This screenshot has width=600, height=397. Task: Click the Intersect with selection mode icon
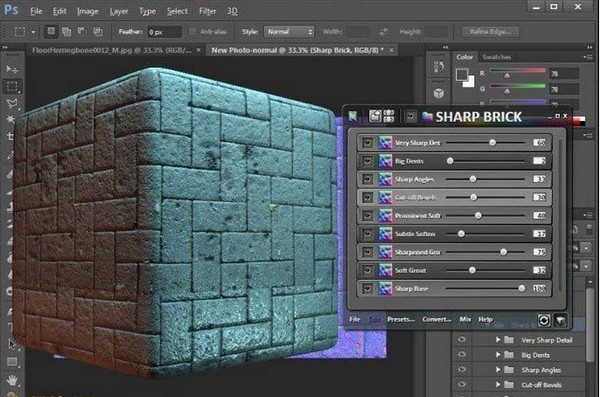coord(98,31)
